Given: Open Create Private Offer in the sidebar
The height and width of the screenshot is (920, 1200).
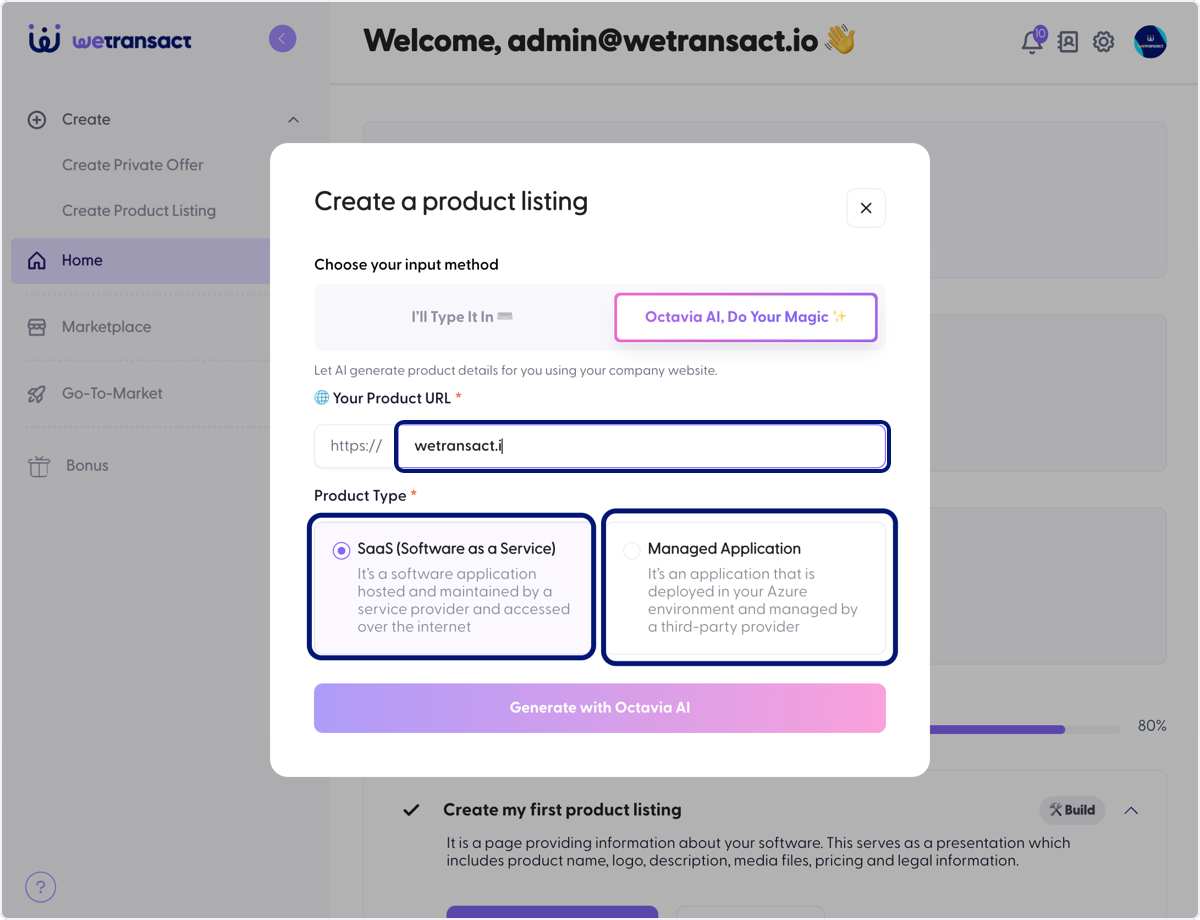Looking at the screenshot, I should 132,165.
